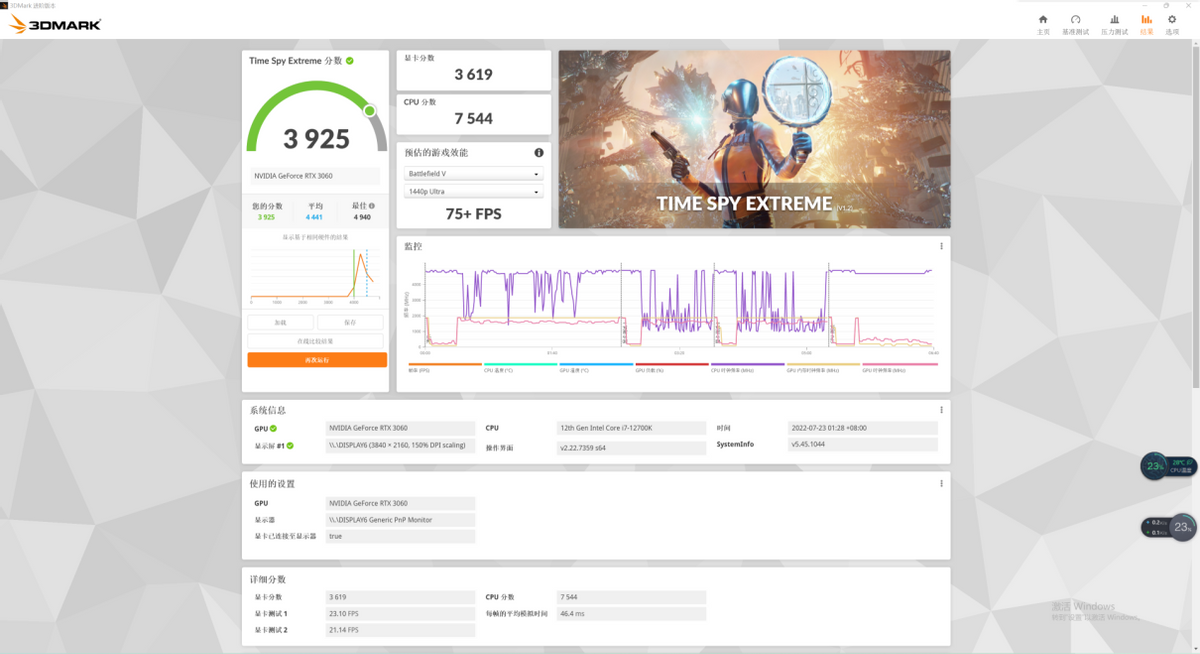The height and width of the screenshot is (654, 1200).
Task: Open the monitoring panel three-dot menu
Action: tap(941, 246)
